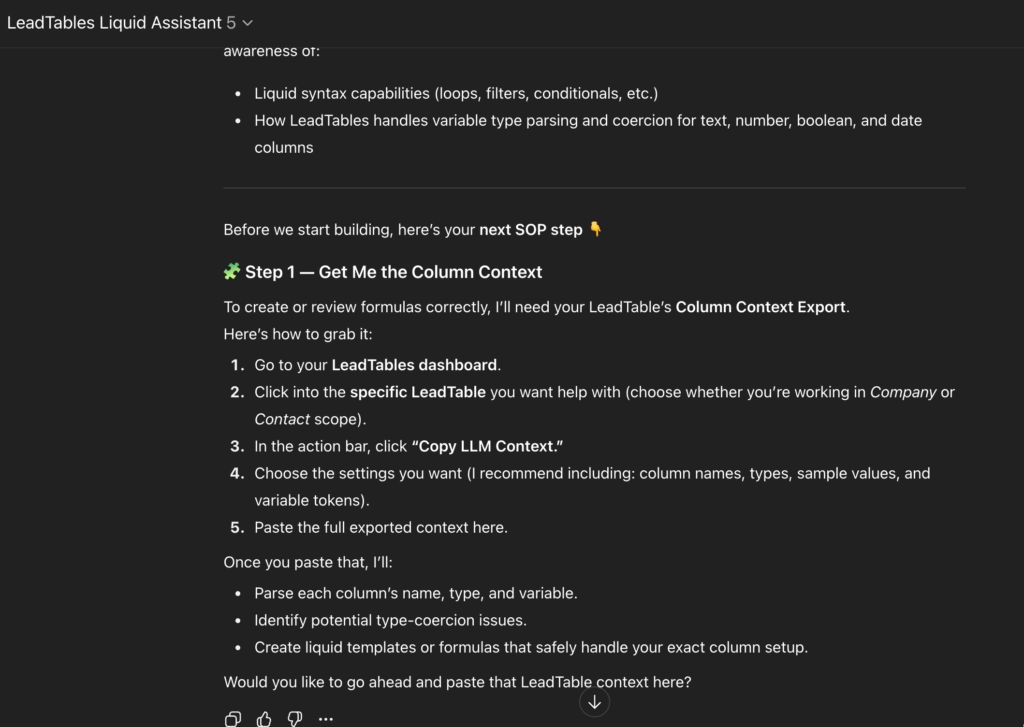Screen dimensions: 1024x727
Task: Click the scroll-to-bottom arrow button
Action: click(x=594, y=702)
